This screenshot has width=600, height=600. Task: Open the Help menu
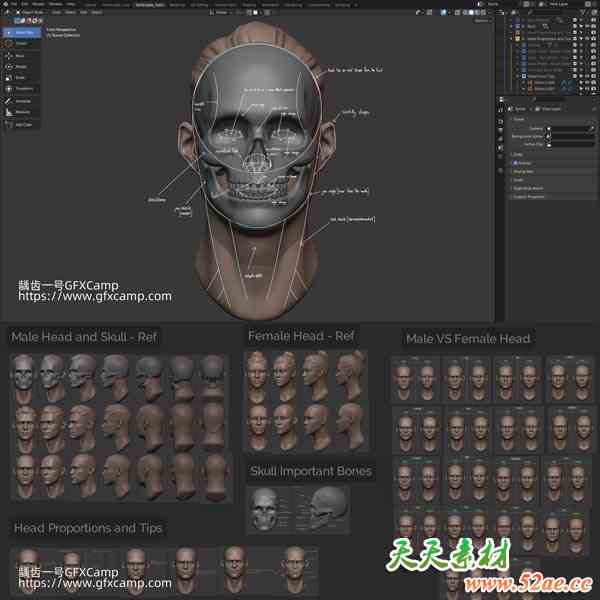pyautogui.click(x=71, y=4)
